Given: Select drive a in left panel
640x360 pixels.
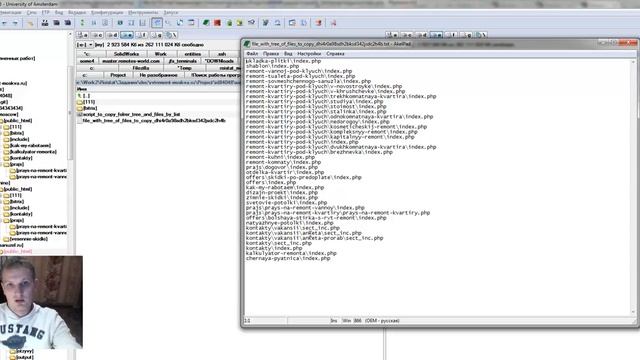Looking at the screenshot, I should 83,35.
